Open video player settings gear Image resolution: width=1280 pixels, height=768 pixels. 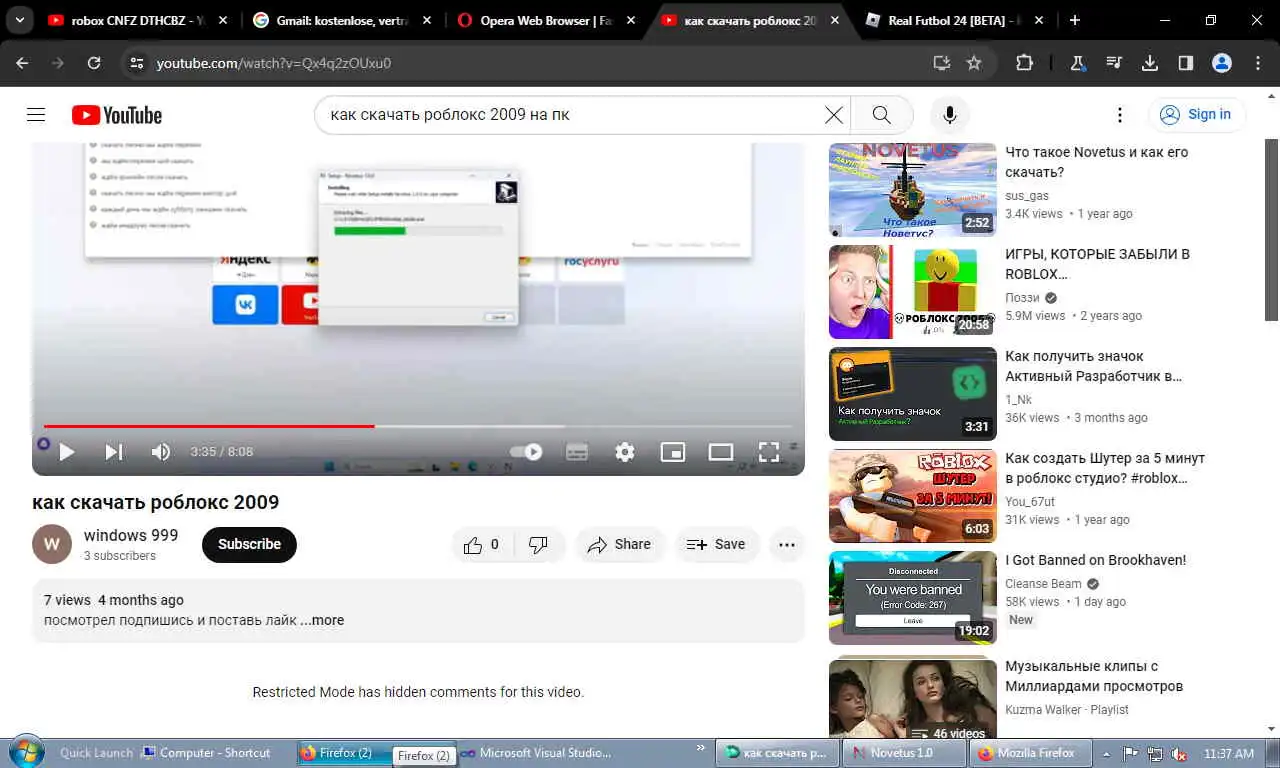click(x=625, y=452)
